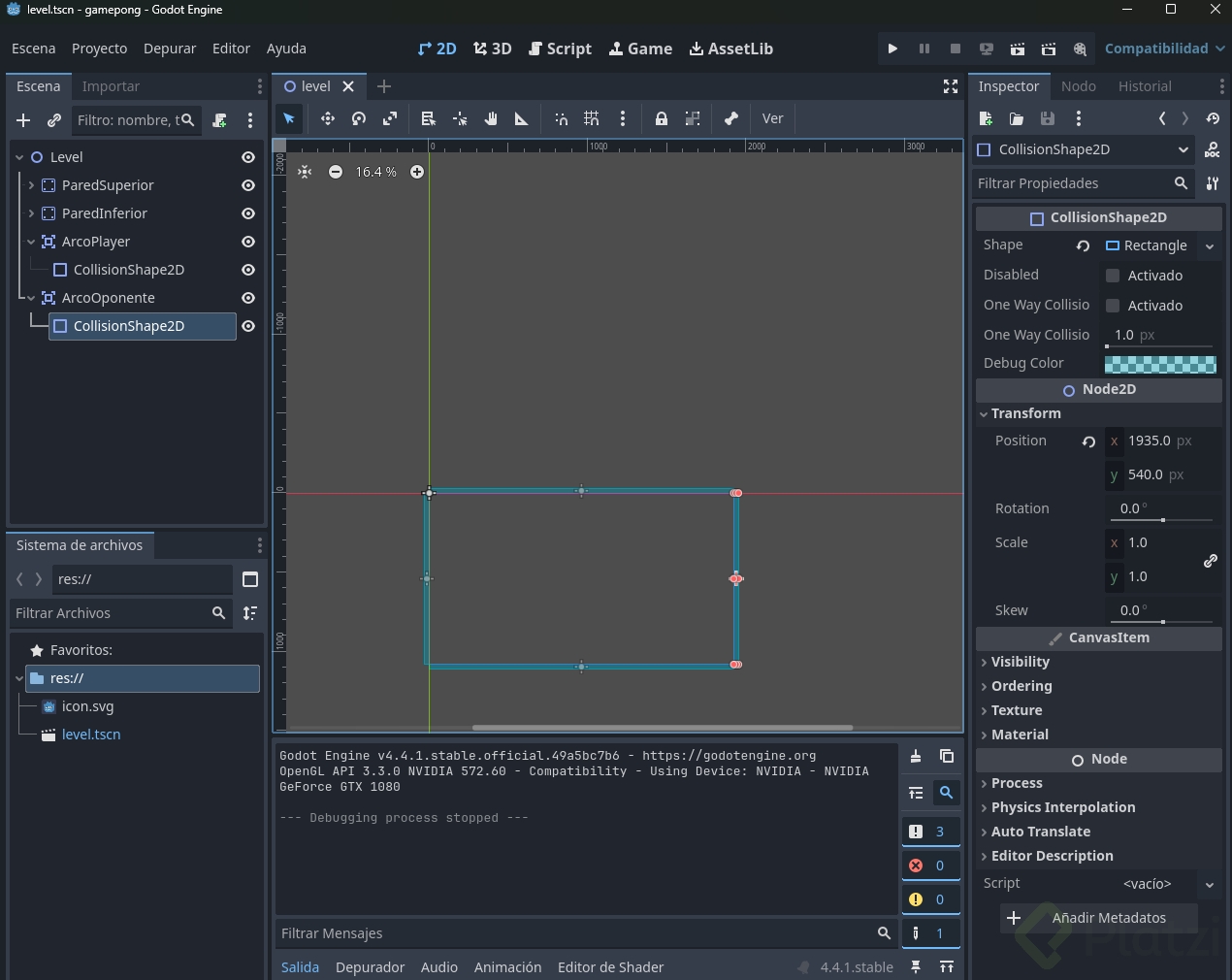Select the Move mode tool in viewport toolbar
The width and height of the screenshot is (1232, 980).
point(328,118)
